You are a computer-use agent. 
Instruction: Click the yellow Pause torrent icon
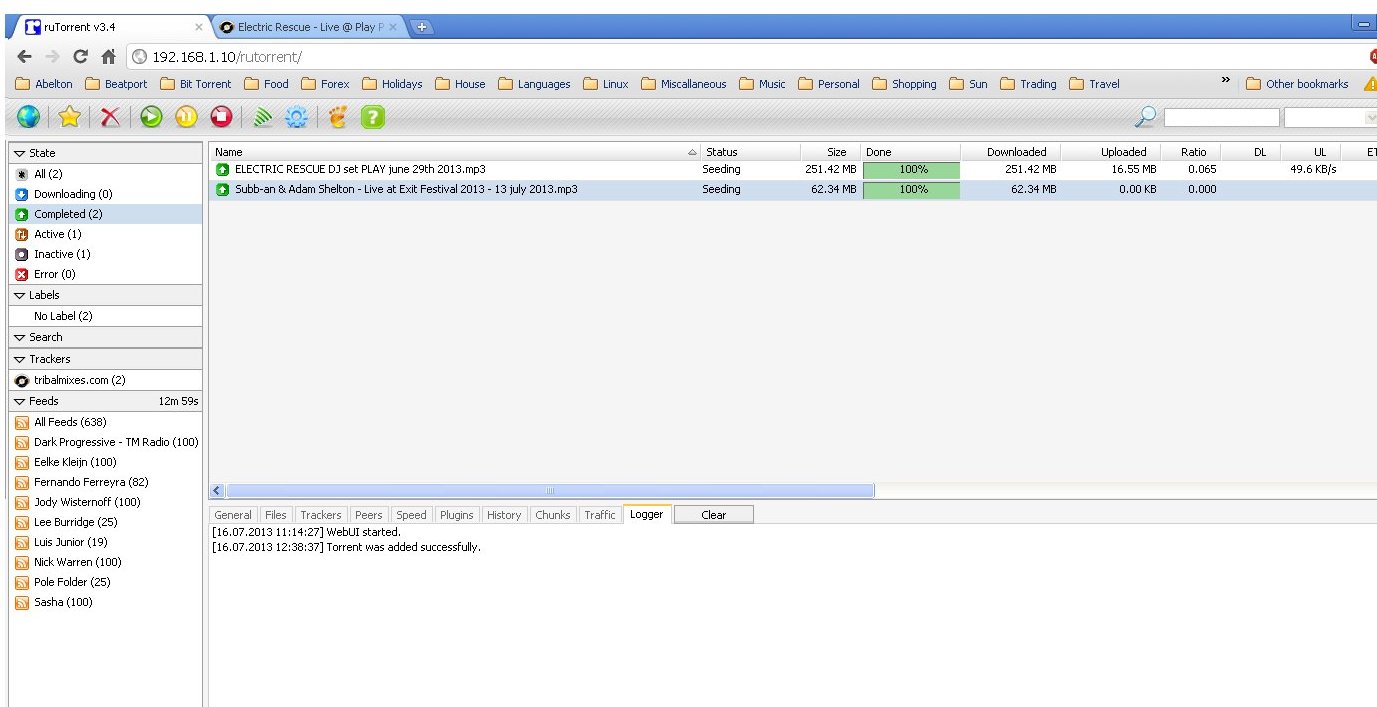pos(186,118)
